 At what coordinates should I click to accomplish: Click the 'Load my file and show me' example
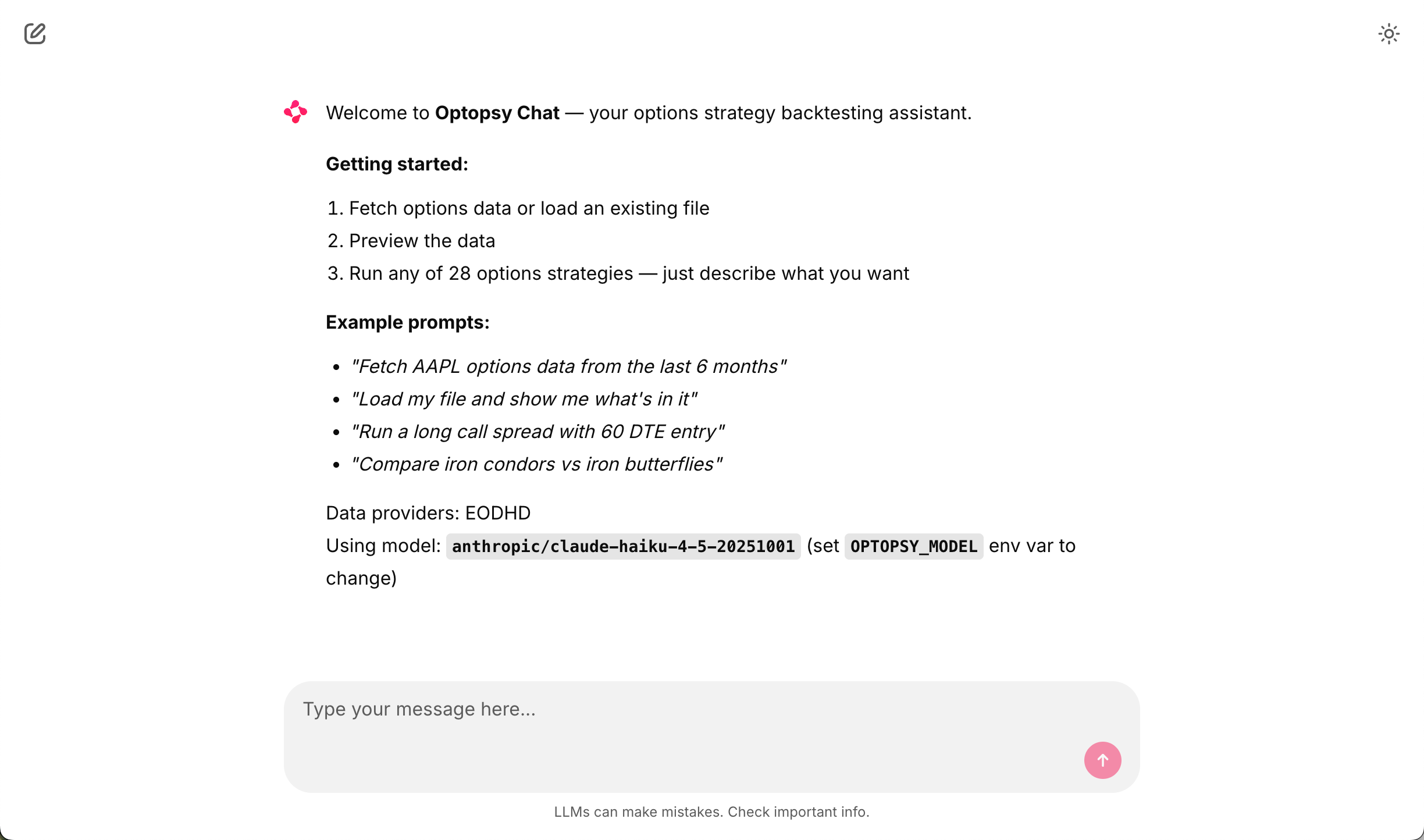click(x=524, y=399)
